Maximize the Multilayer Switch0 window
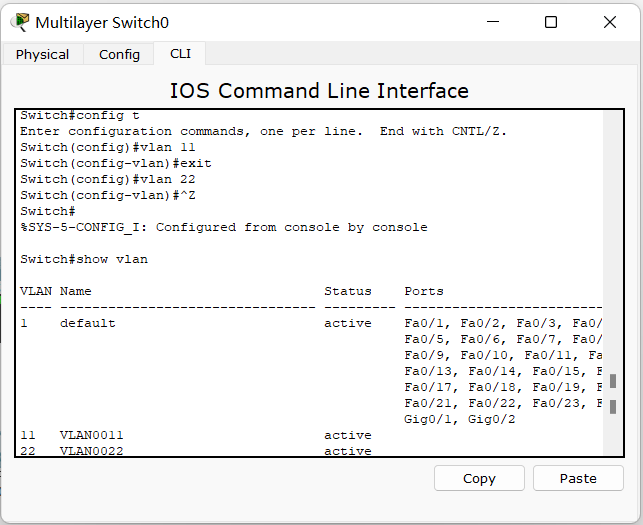 551,22
